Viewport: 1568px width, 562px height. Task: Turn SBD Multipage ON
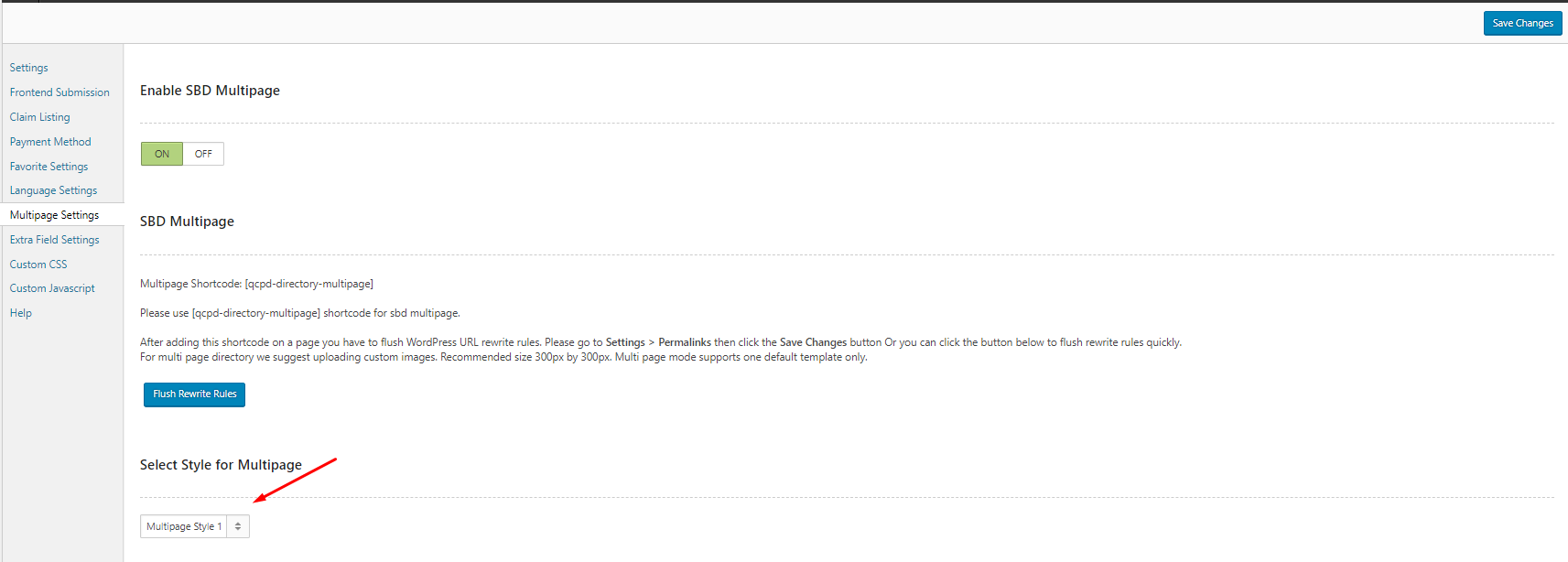click(x=162, y=154)
